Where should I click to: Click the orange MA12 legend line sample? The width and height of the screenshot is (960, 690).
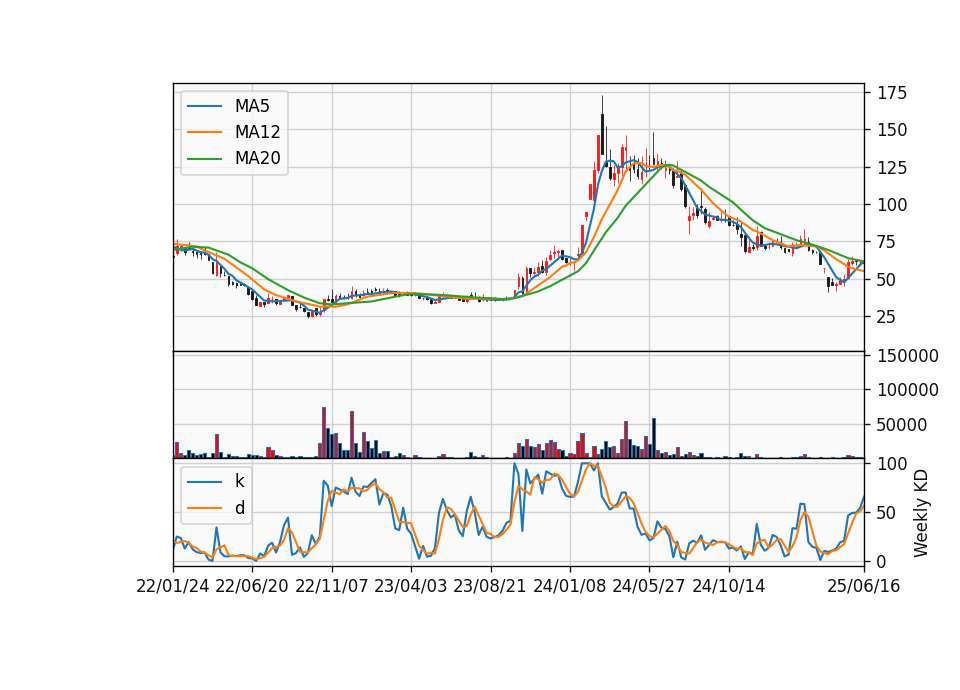[x=204, y=132]
